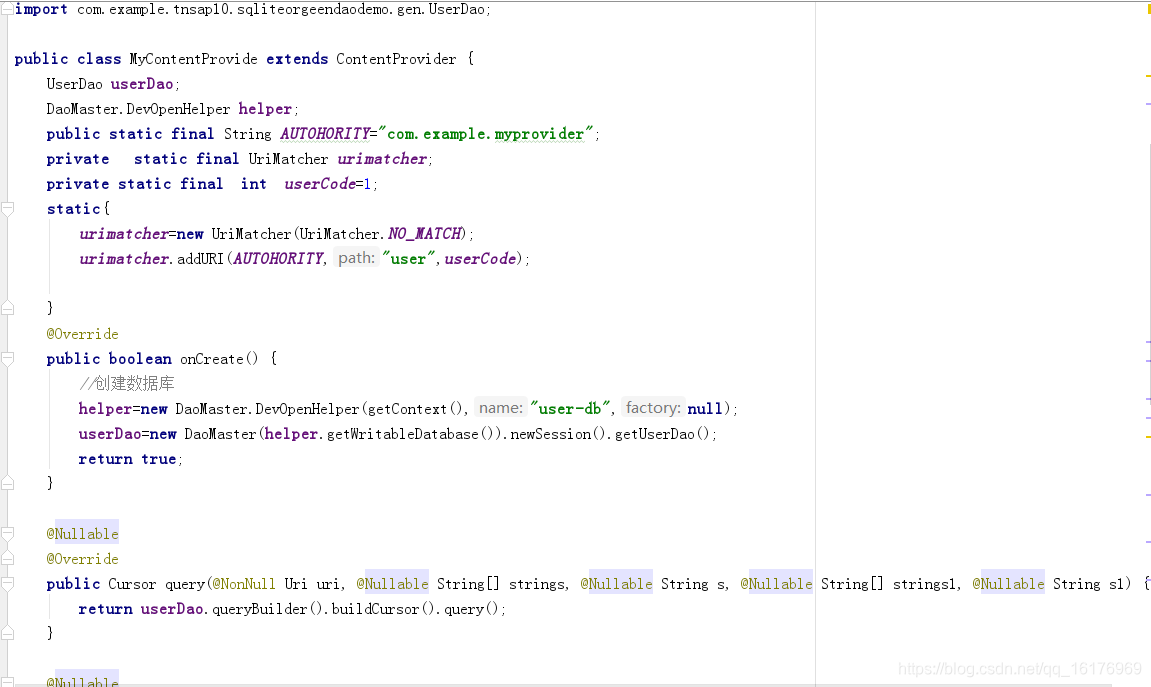Screen dimensions: 1151x687
Task: Fold the onCreate() method in the gutter
Action: pyautogui.click(x=7, y=359)
